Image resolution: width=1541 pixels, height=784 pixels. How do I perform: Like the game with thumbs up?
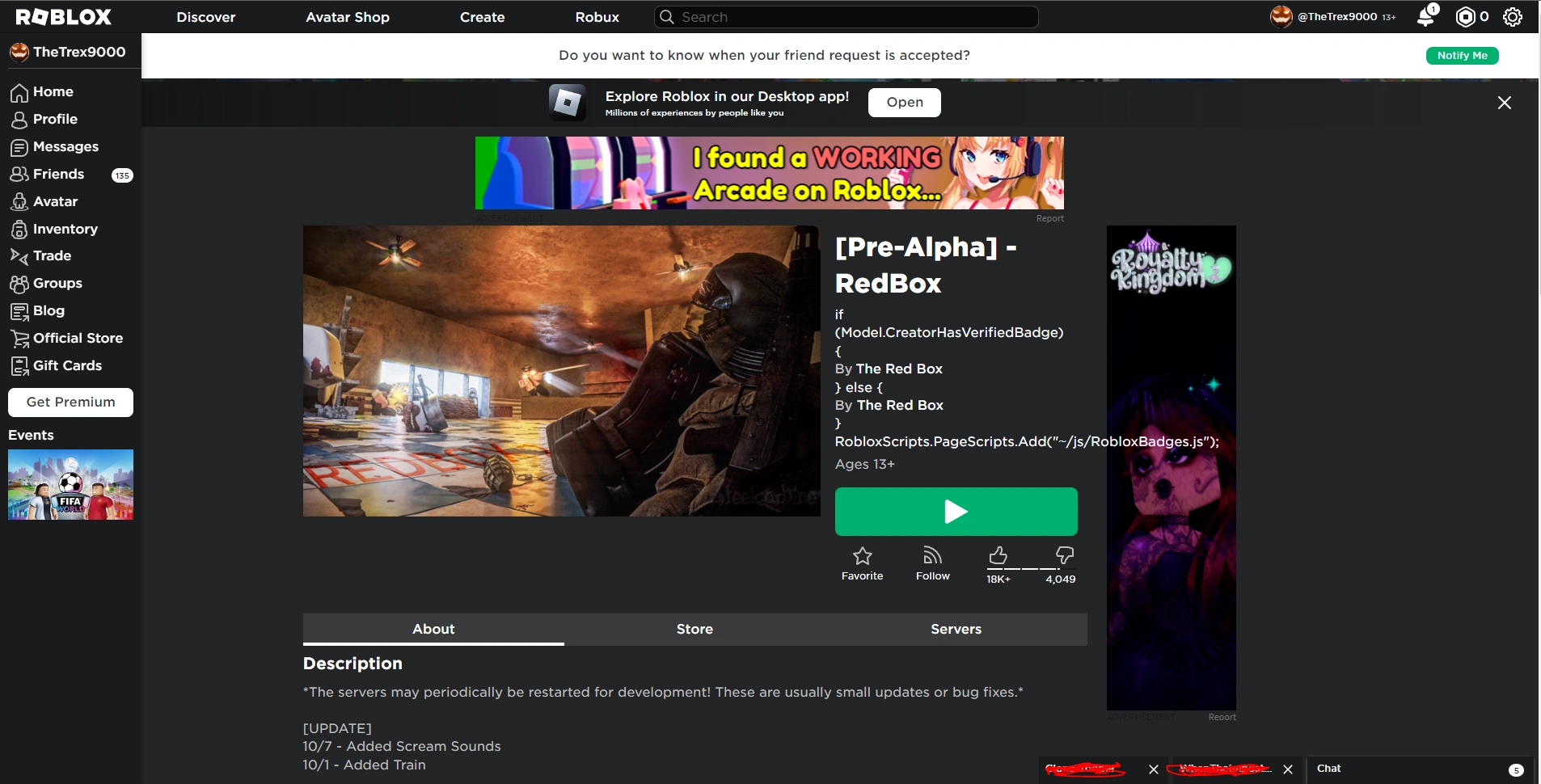click(x=998, y=555)
